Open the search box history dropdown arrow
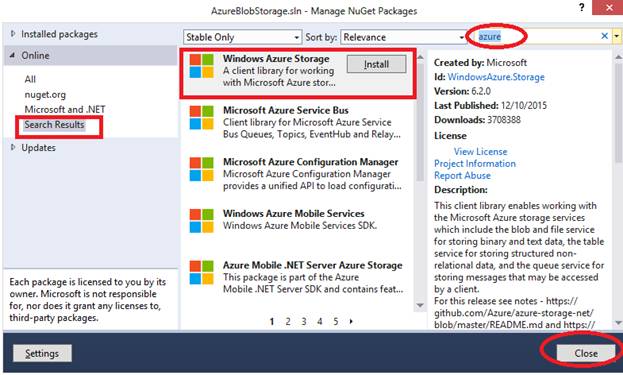Image resolution: width=623 pixels, height=375 pixels. click(616, 36)
